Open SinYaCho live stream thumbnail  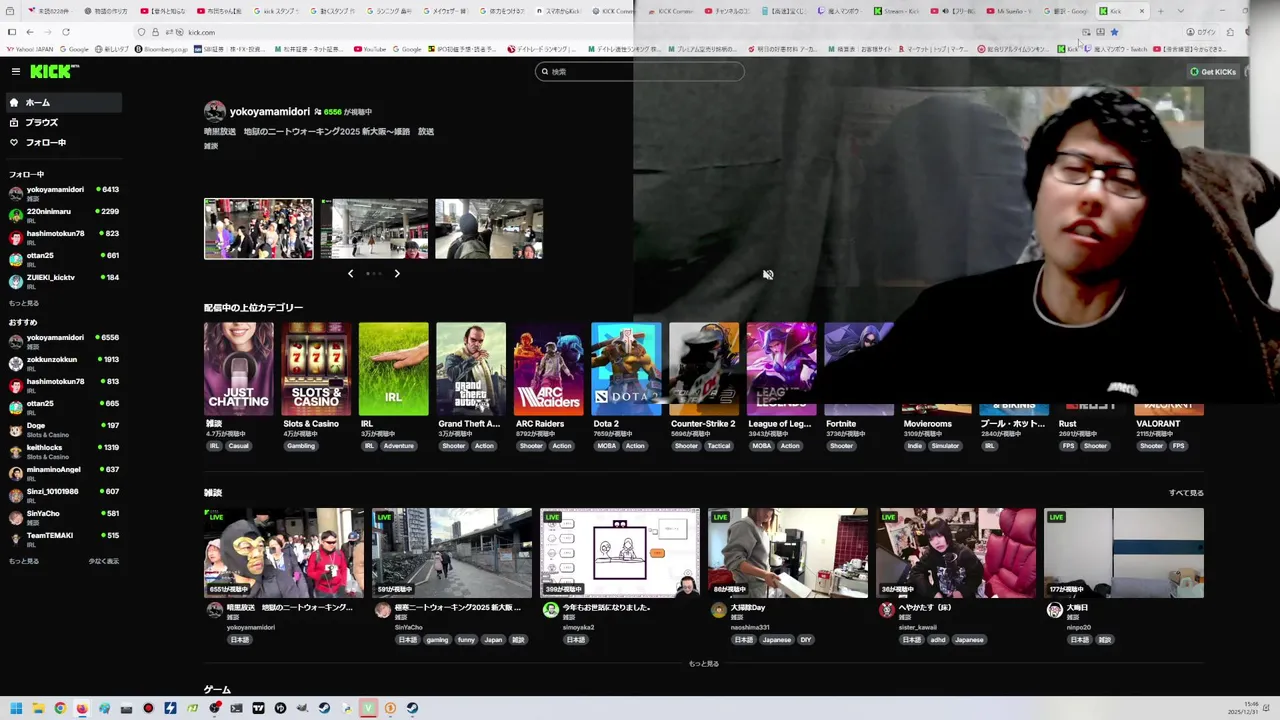(452, 553)
